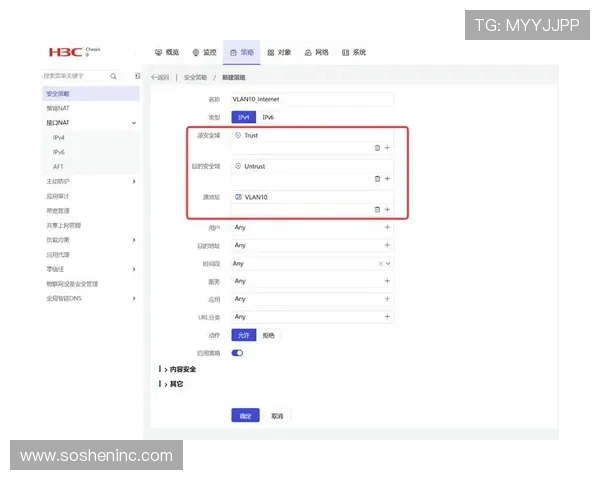Add another source security zone with plus
This screenshot has width=600, height=480.
point(387,148)
